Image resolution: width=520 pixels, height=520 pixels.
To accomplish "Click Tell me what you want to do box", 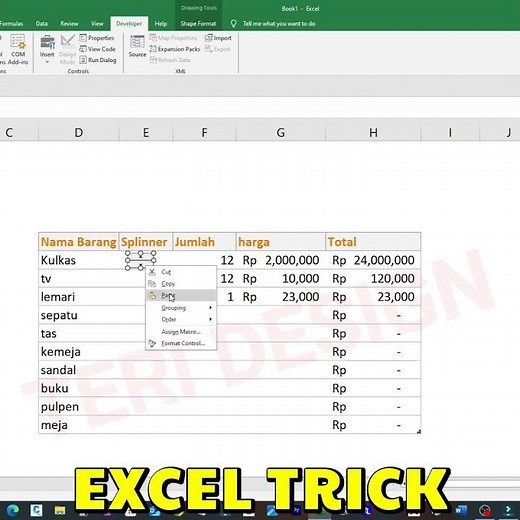I will [x=279, y=23].
